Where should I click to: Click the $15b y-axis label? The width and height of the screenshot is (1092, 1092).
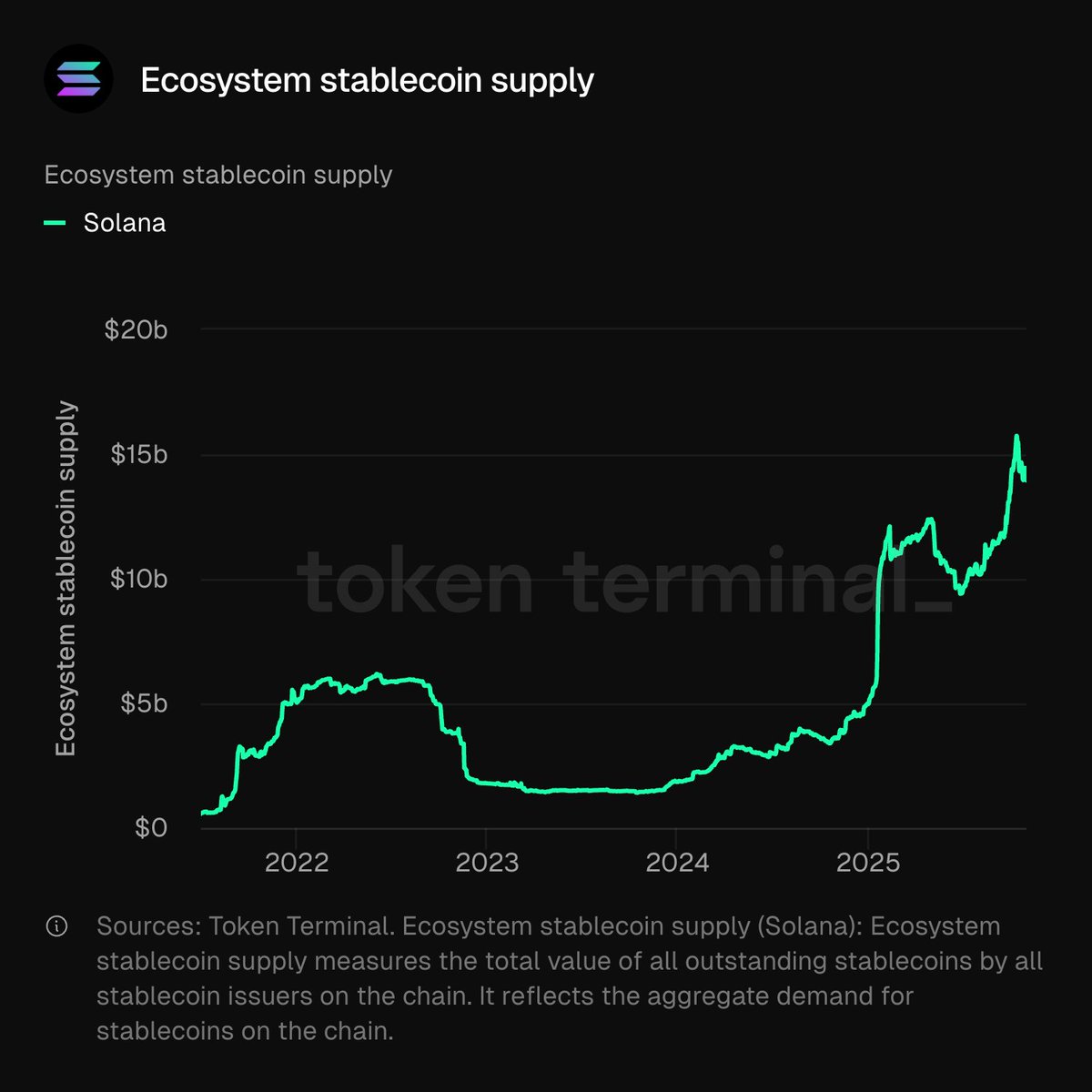point(139,454)
